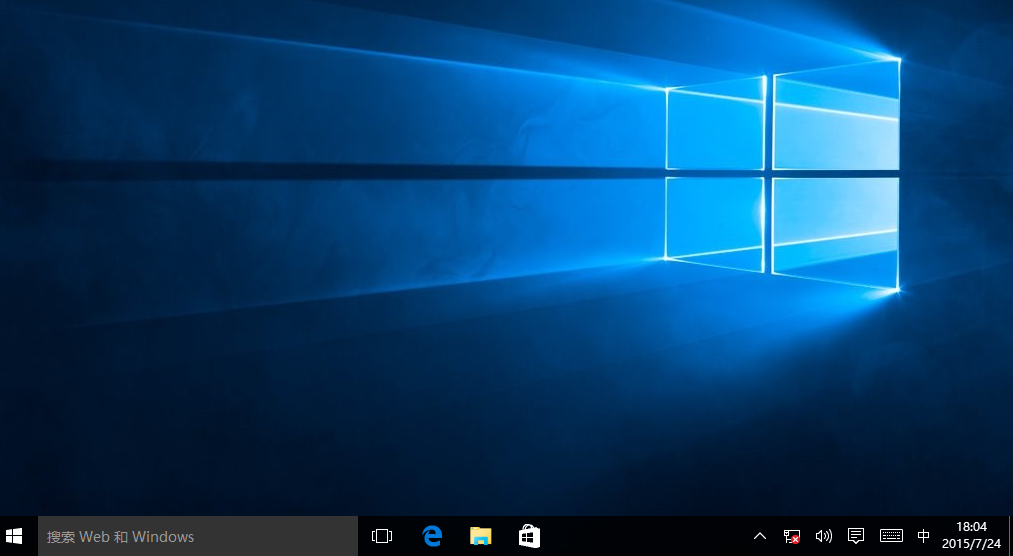Open the Windows Store app
Viewport: 1013px width, 556px height.
(529, 536)
